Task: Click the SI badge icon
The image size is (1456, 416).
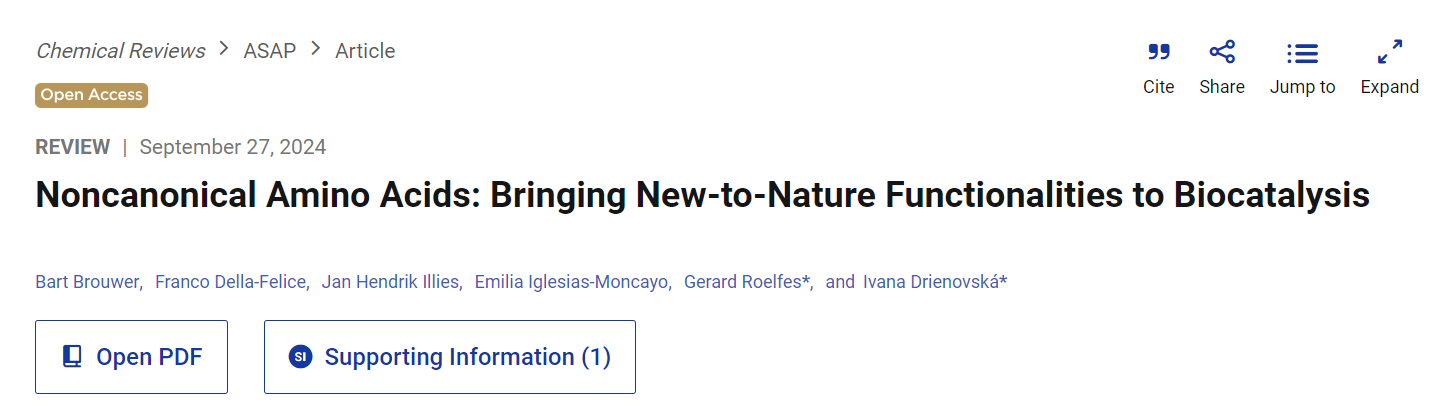Action: pos(300,357)
